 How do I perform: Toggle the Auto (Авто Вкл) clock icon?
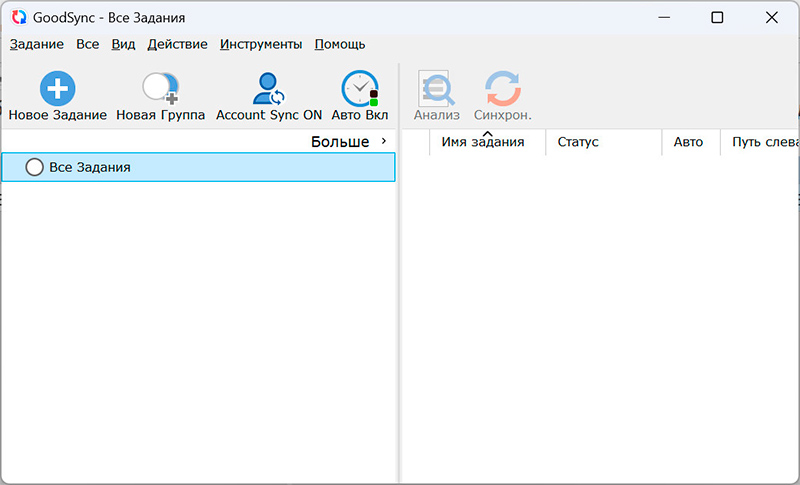click(x=359, y=89)
